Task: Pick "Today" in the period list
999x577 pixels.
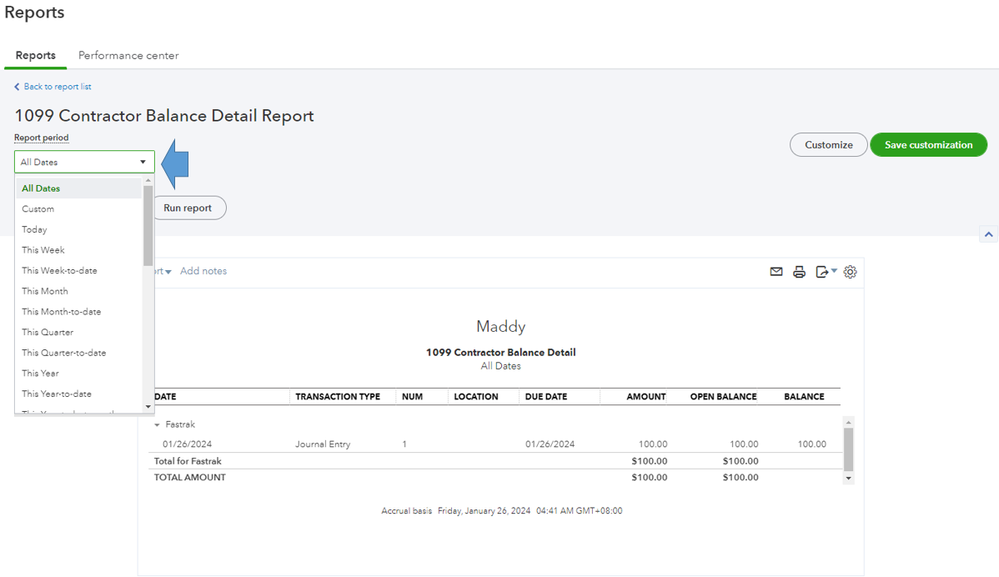Action: point(34,229)
